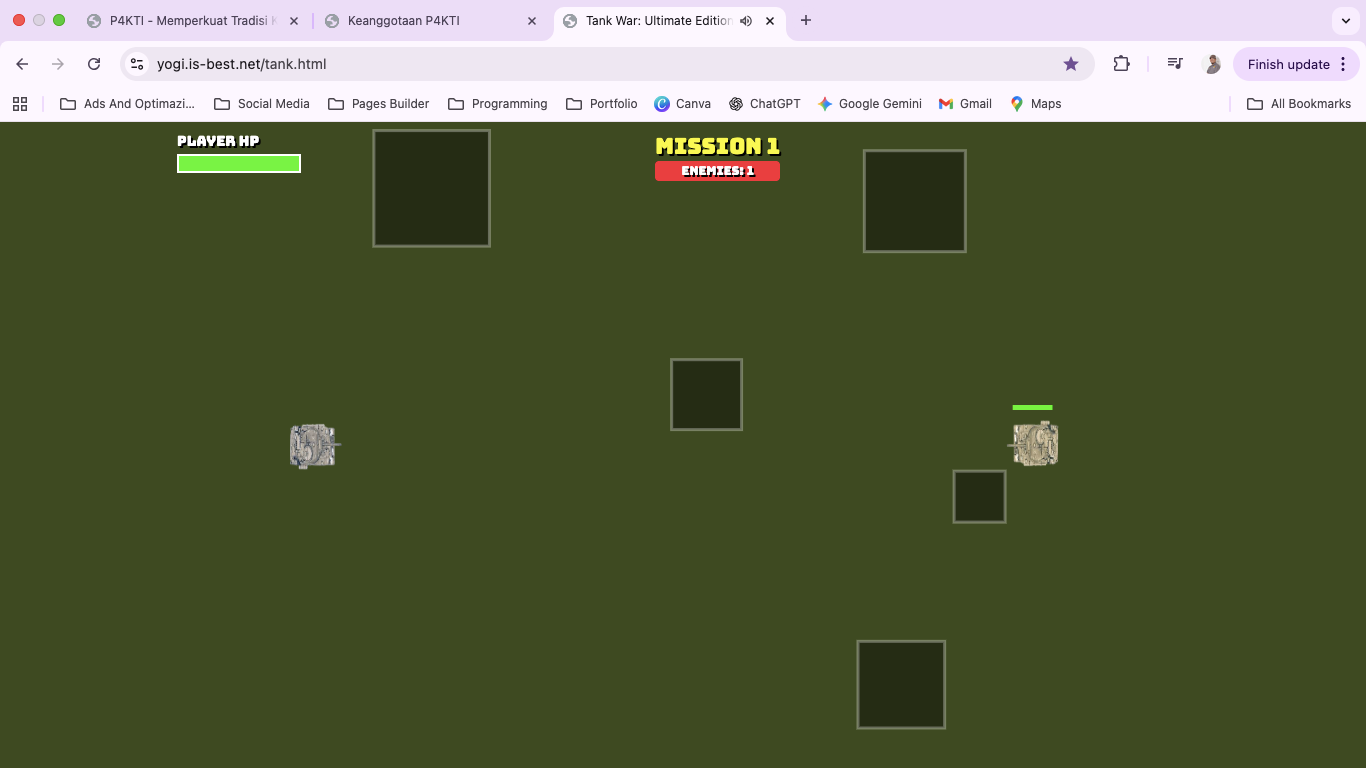The image size is (1366, 768).
Task: Mute the Tank War tab audio
Action: (x=746, y=21)
